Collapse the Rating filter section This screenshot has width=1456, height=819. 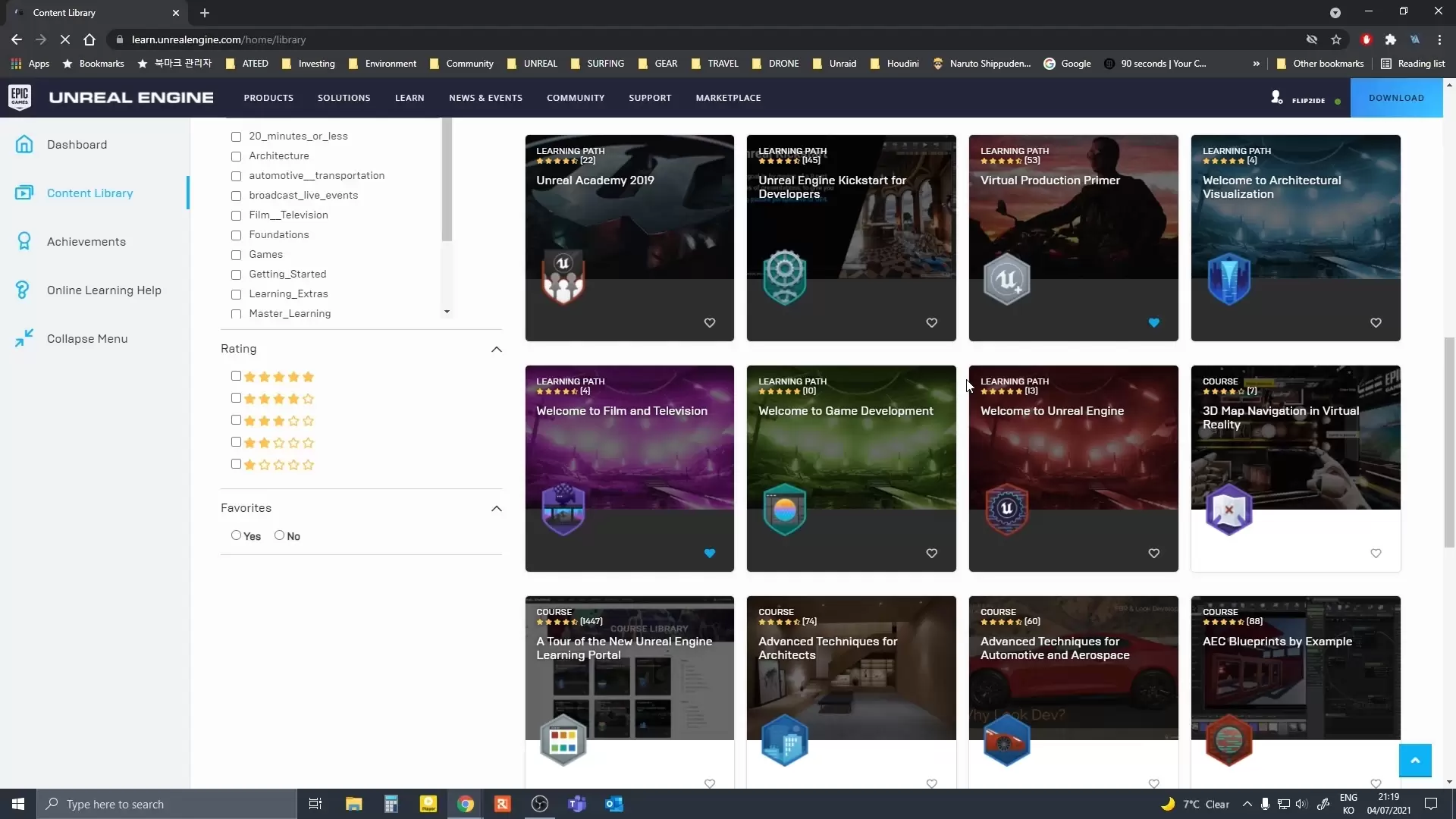pos(496,349)
